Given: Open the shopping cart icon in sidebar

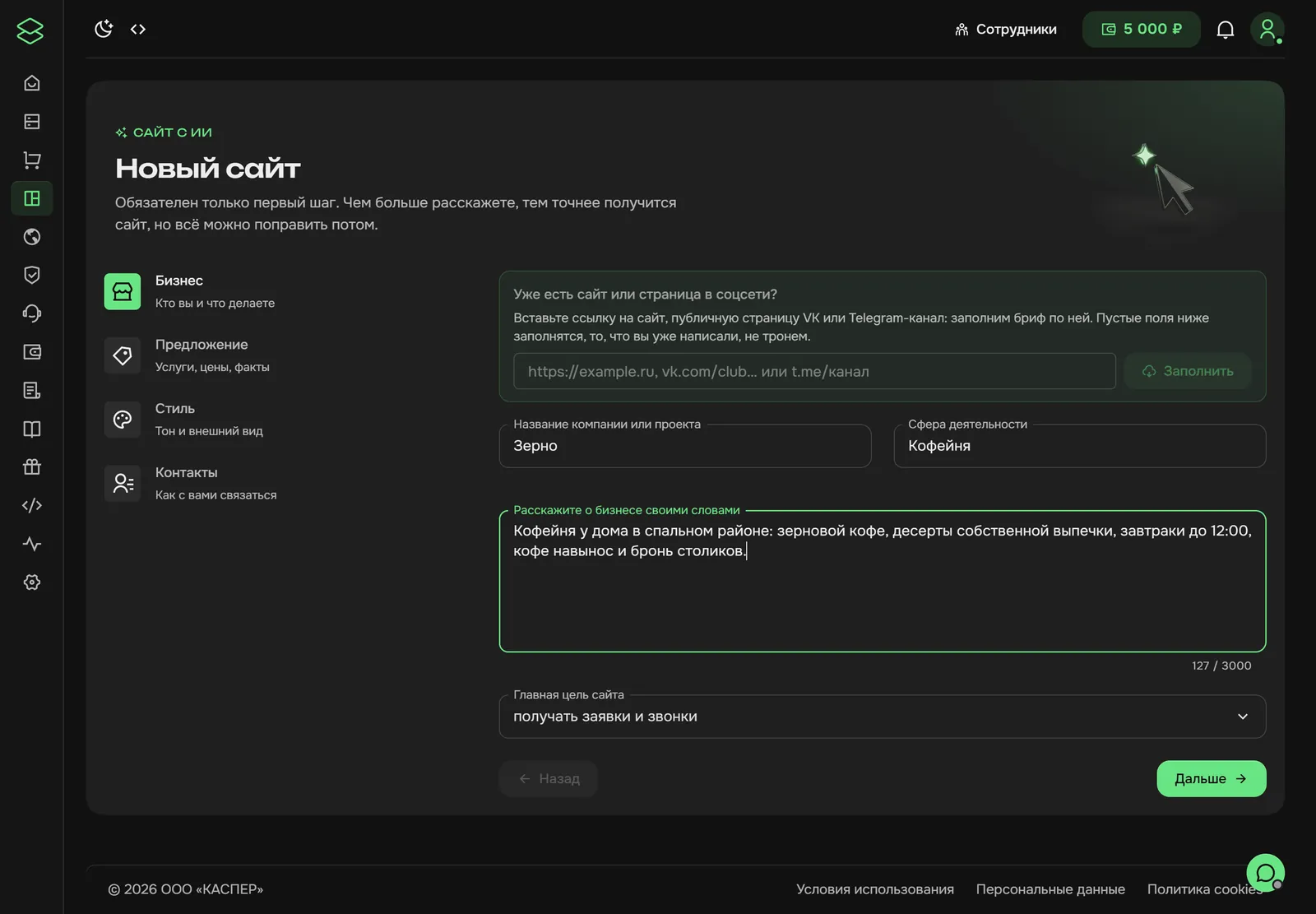Looking at the screenshot, I should [32, 160].
